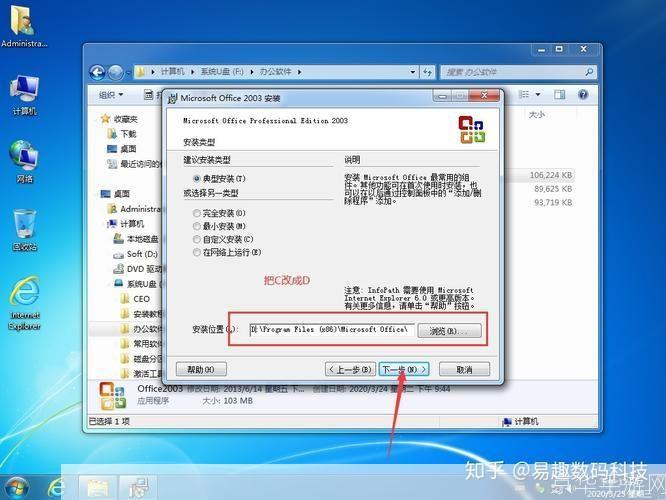Click 帮助 (H) button in installer

pos(201,370)
